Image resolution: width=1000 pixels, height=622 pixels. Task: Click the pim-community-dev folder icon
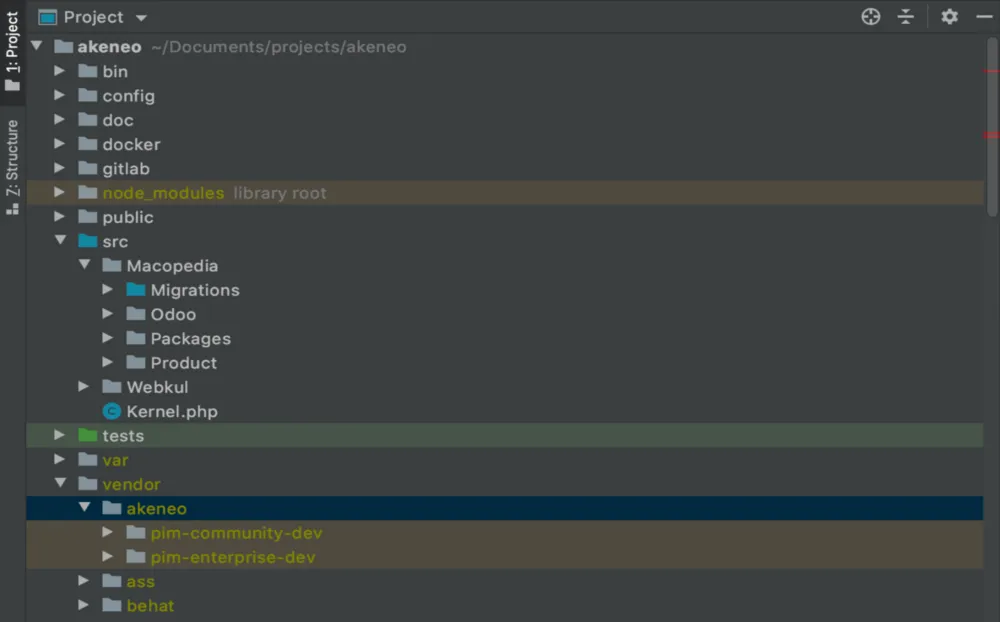click(136, 532)
